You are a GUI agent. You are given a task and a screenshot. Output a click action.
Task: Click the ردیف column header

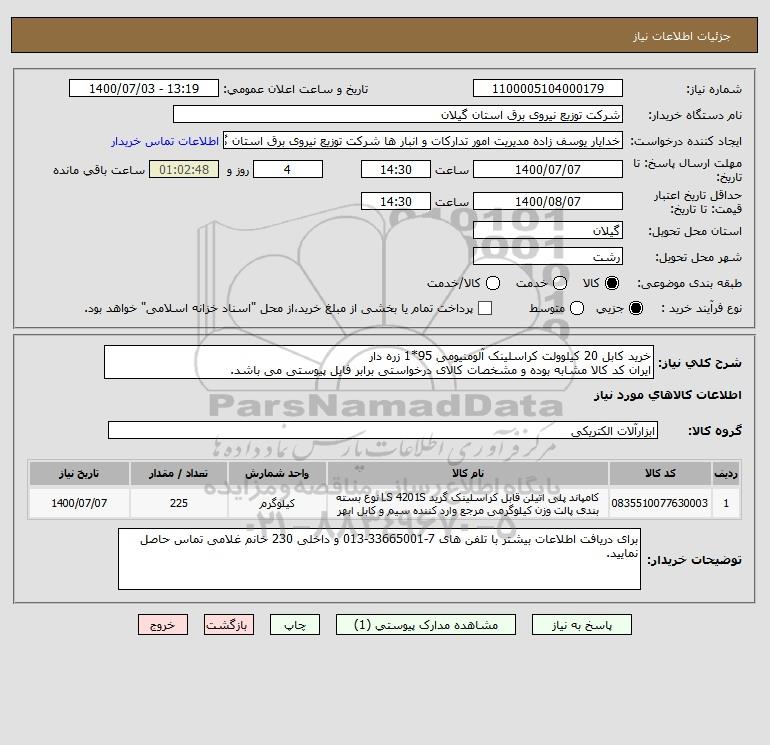click(x=726, y=473)
